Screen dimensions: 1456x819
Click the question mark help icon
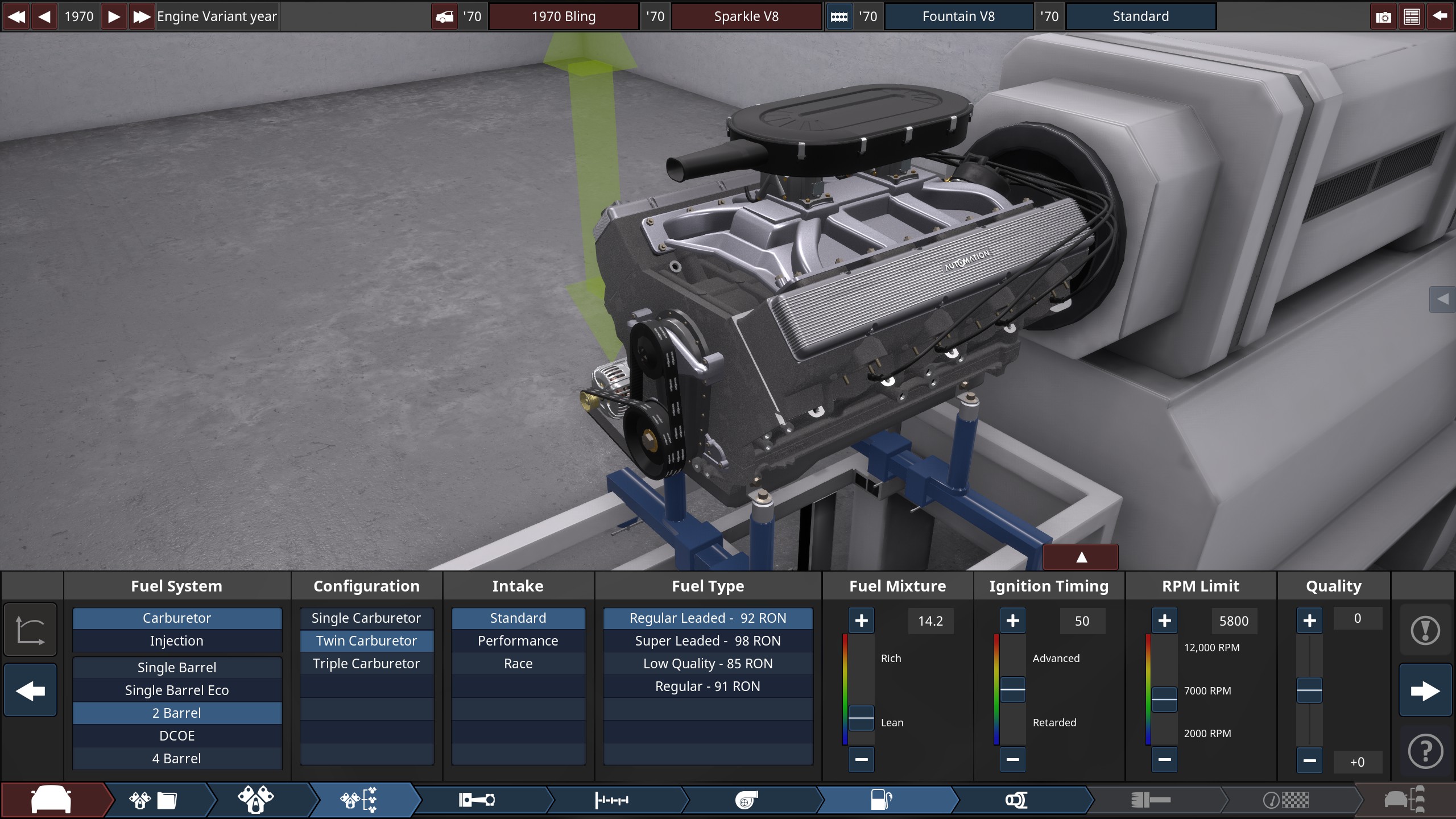[1425, 752]
